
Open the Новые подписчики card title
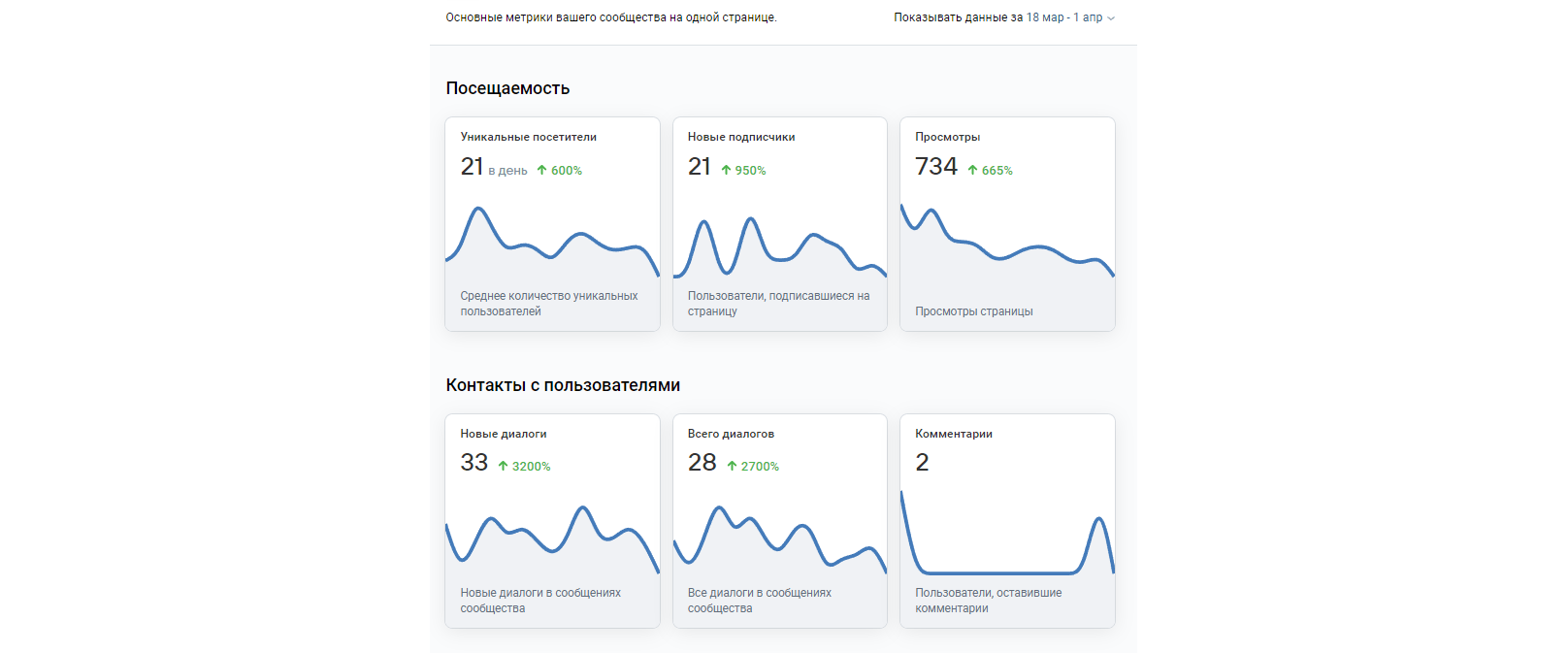point(741,137)
